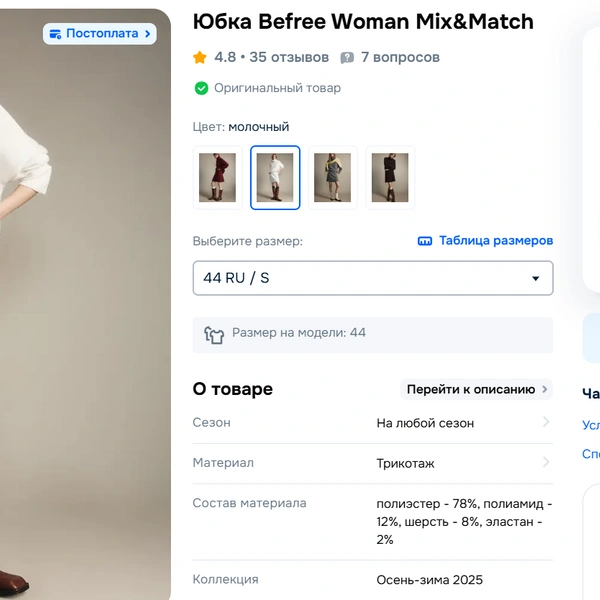600x600 pixels.
Task: Open the 7 вопросов questions link
Action: click(x=400, y=58)
